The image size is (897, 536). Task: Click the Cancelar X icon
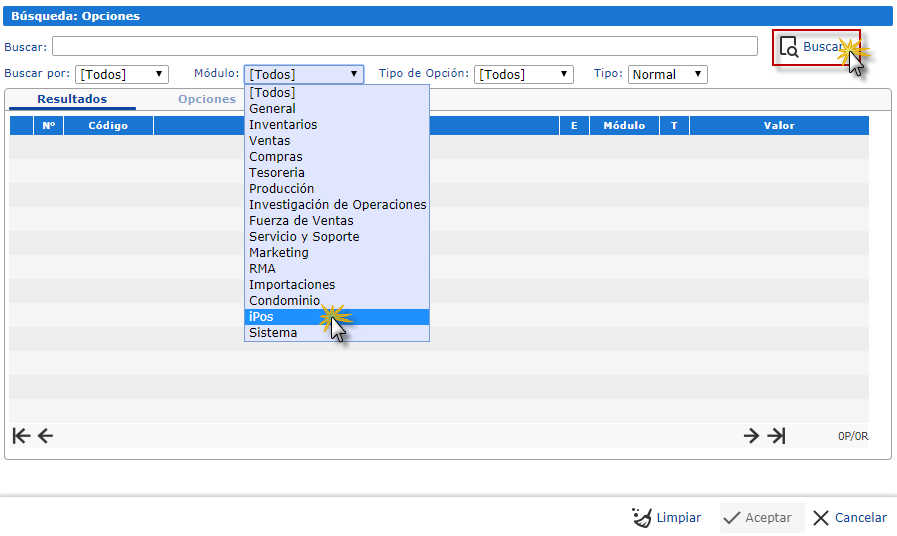point(821,517)
